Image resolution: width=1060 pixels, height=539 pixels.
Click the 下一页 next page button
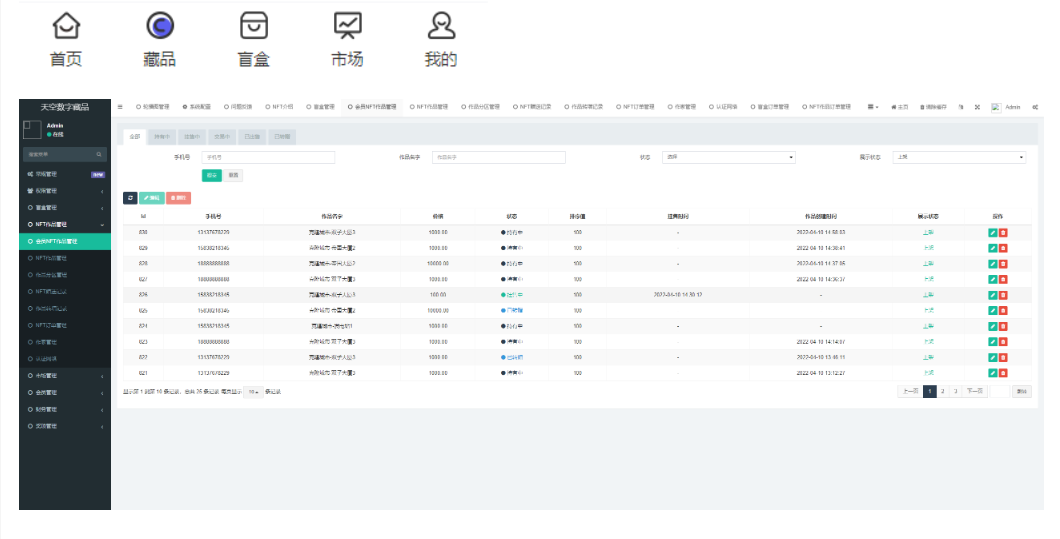[x=974, y=391]
